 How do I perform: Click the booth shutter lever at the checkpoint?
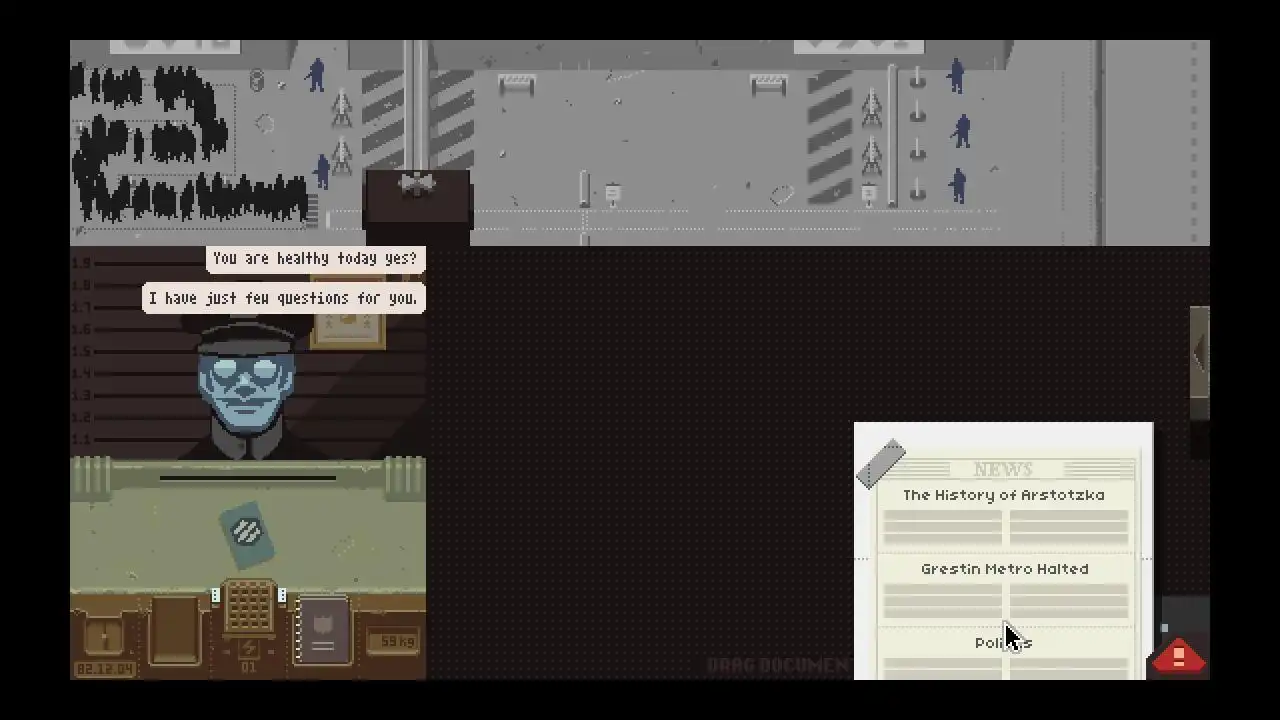click(416, 185)
